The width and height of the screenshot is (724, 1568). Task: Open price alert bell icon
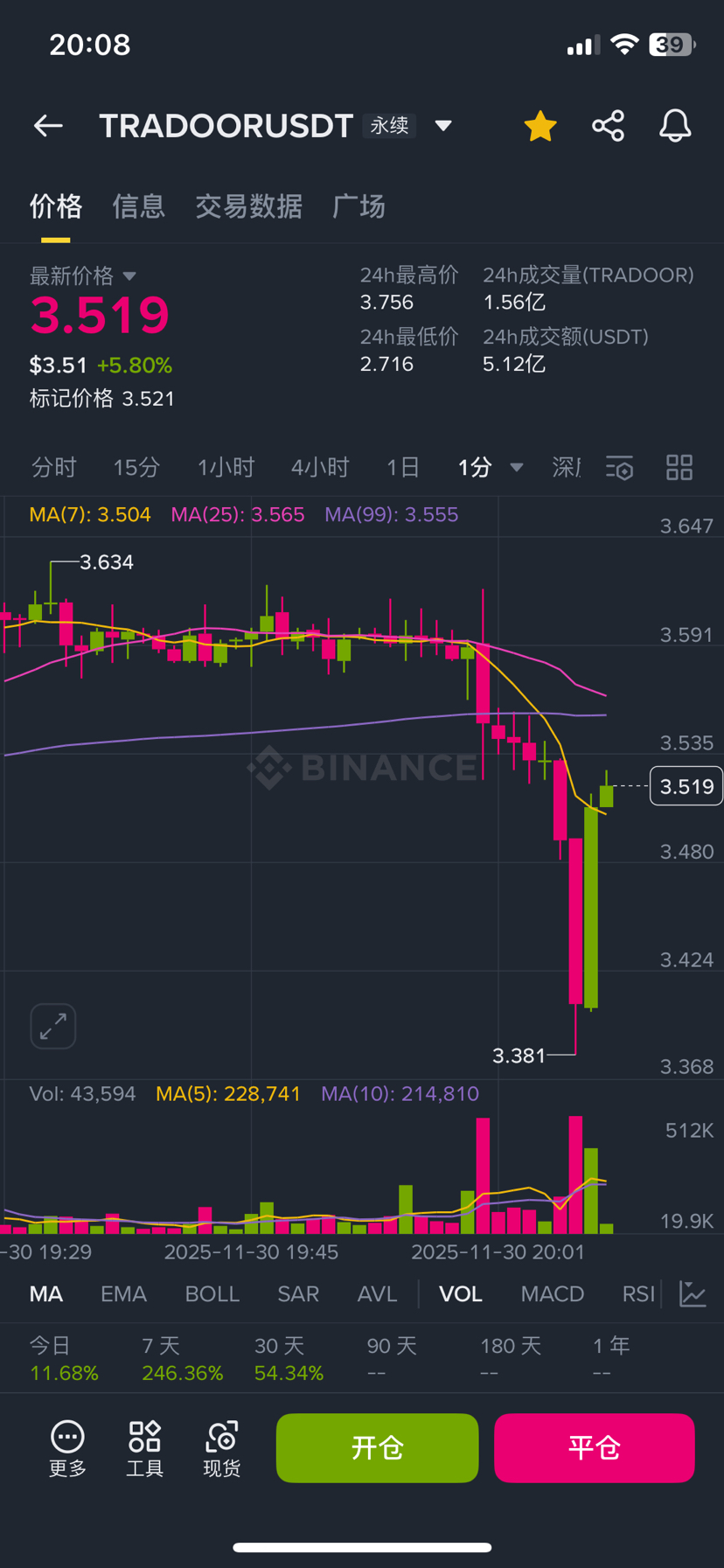[675, 126]
